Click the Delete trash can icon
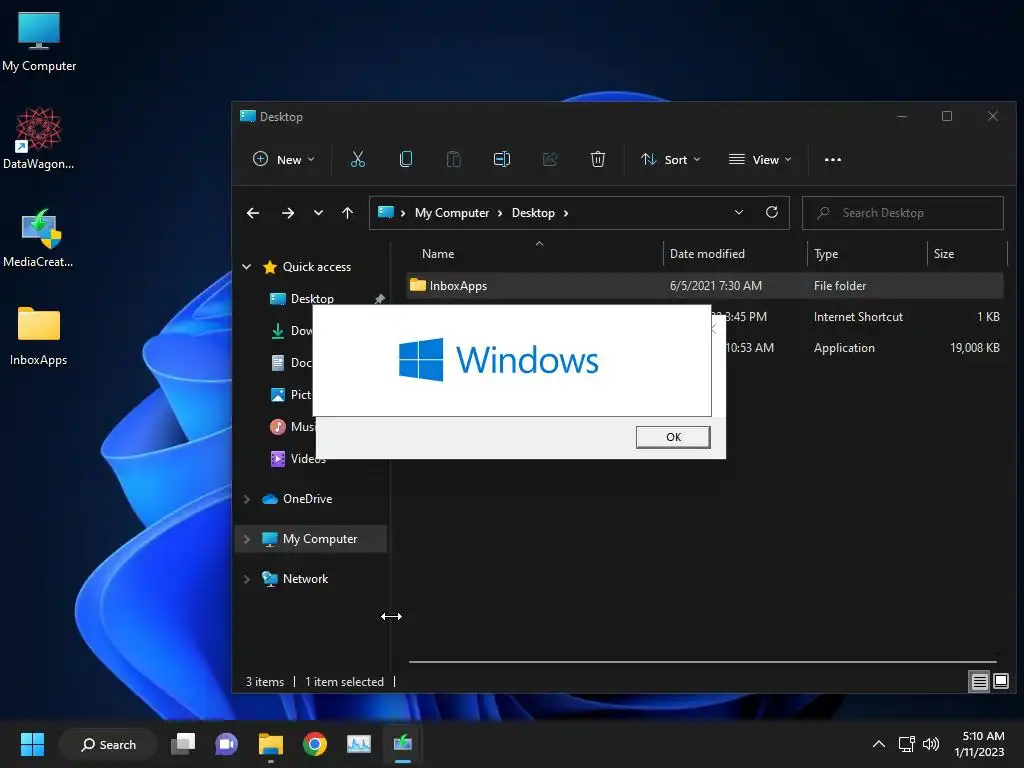Viewport: 1024px width, 768px height. tap(598, 159)
